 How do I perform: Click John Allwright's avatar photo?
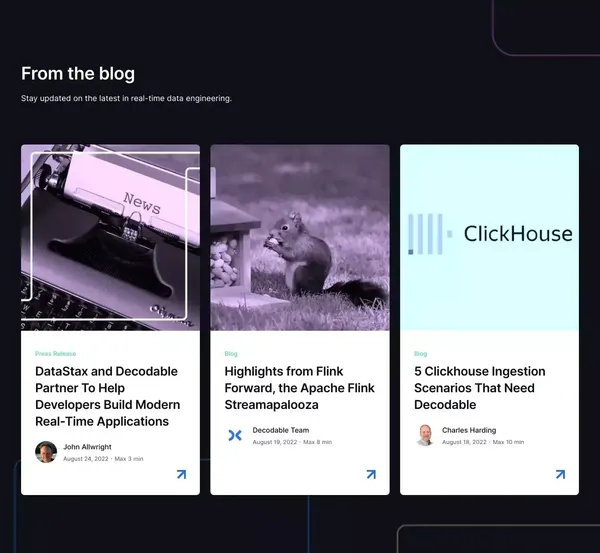coord(46,452)
